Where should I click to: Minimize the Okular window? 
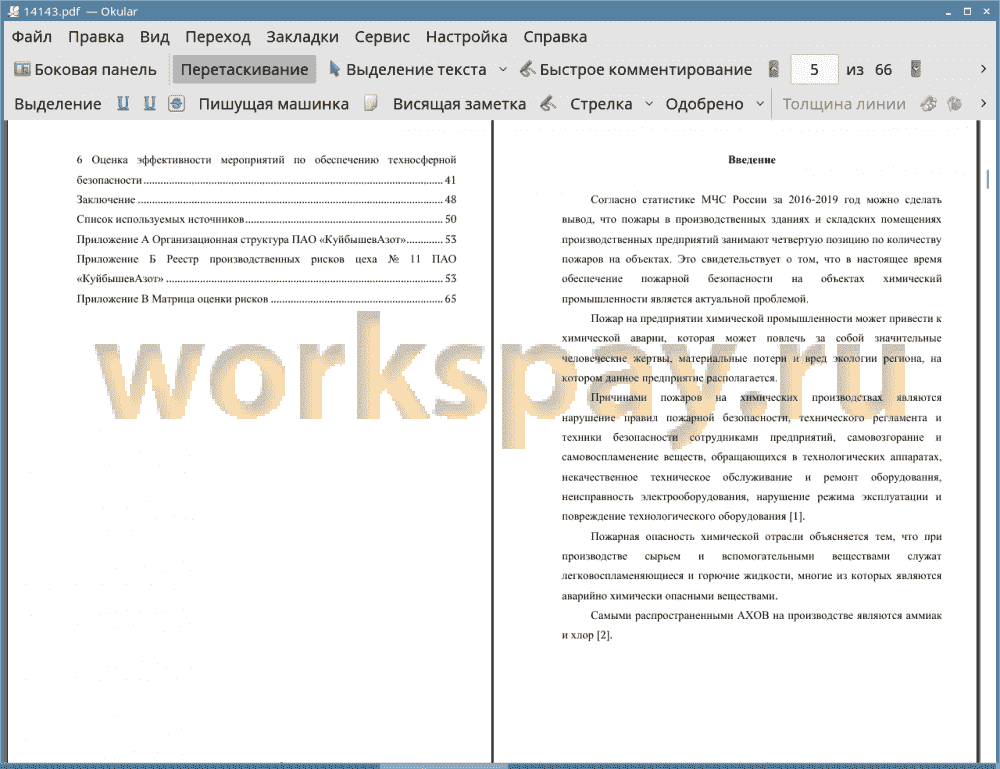(x=948, y=11)
